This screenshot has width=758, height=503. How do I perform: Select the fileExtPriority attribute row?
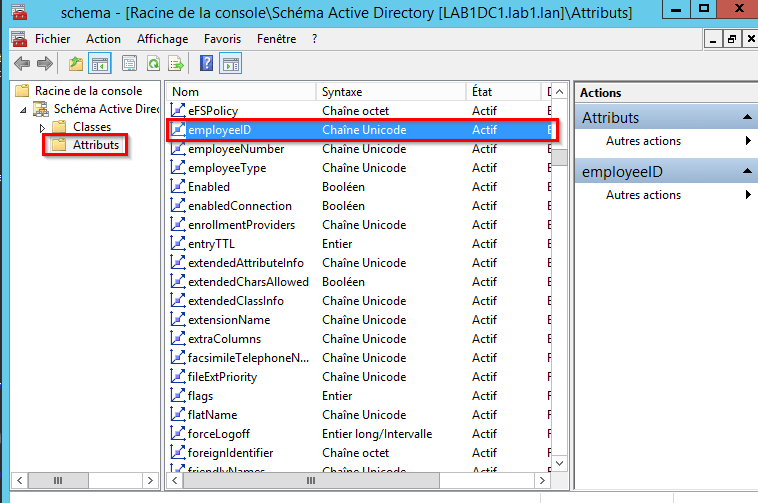[361, 376]
